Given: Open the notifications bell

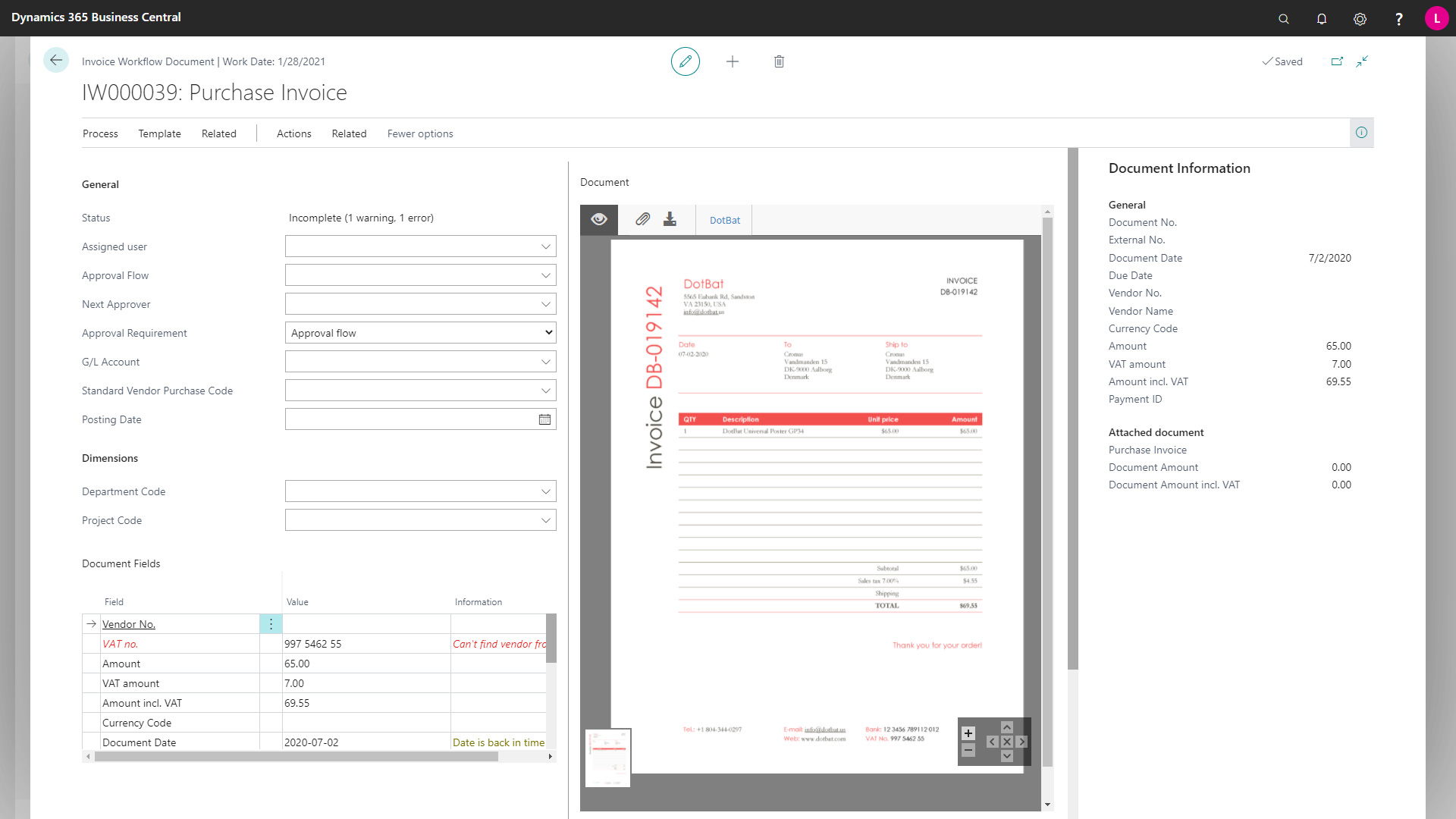Looking at the screenshot, I should (x=1322, y=18).
